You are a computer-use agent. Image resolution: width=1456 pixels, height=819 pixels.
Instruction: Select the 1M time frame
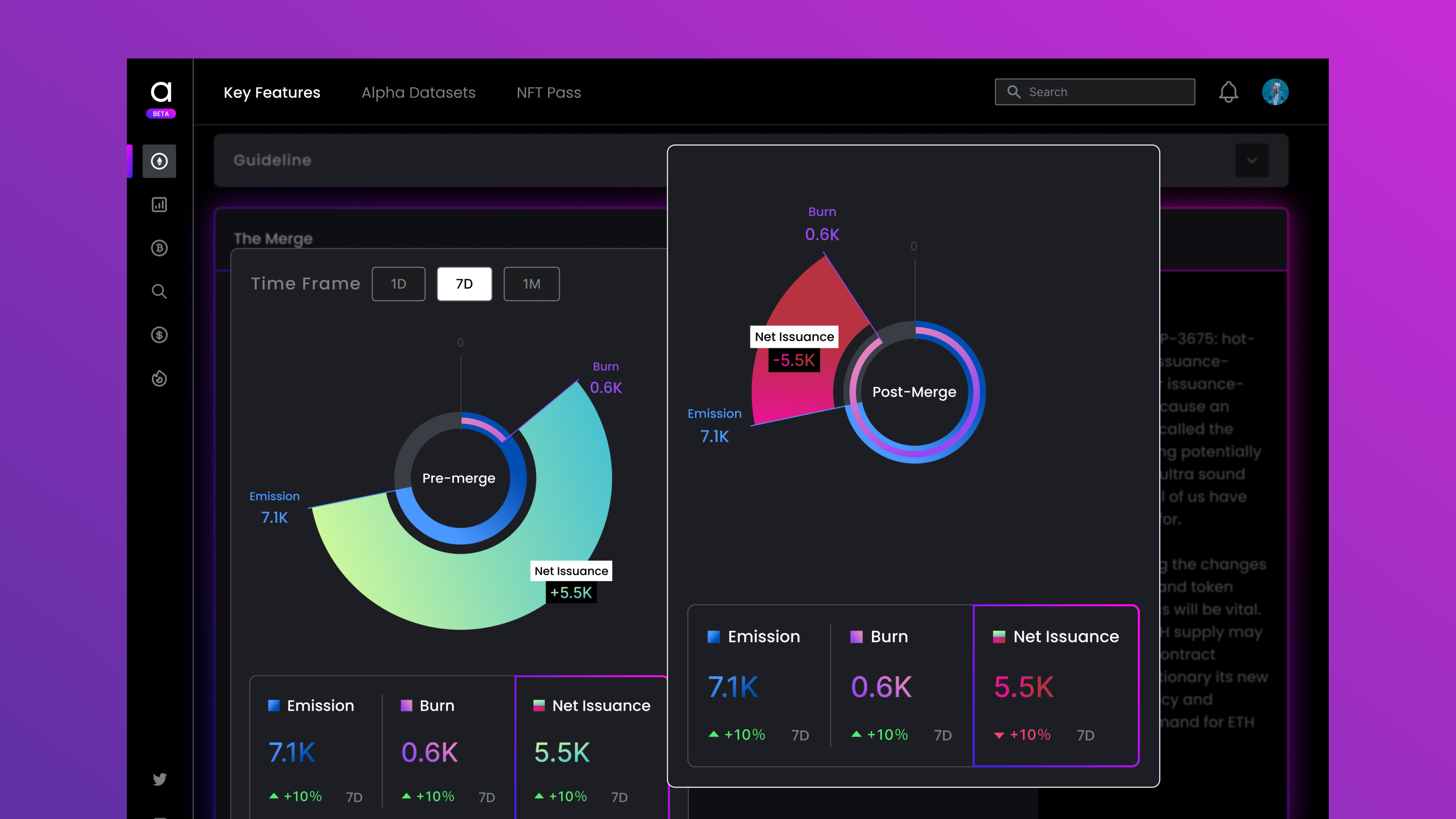pyautogui.click(x=531, y=284)
